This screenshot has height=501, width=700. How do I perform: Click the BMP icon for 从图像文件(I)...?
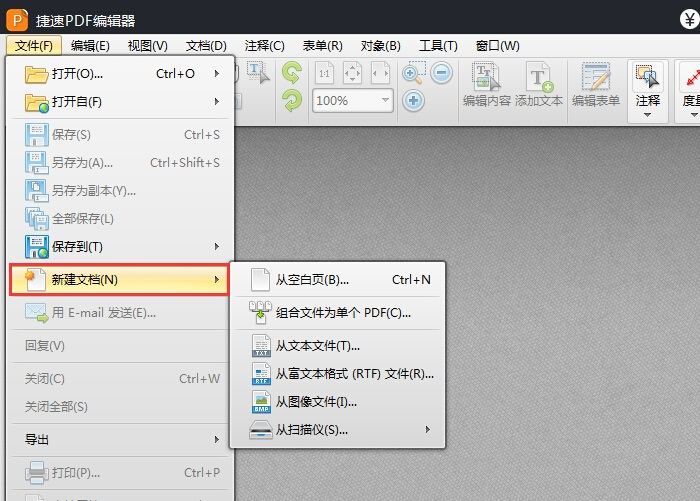tap(261, 402)
